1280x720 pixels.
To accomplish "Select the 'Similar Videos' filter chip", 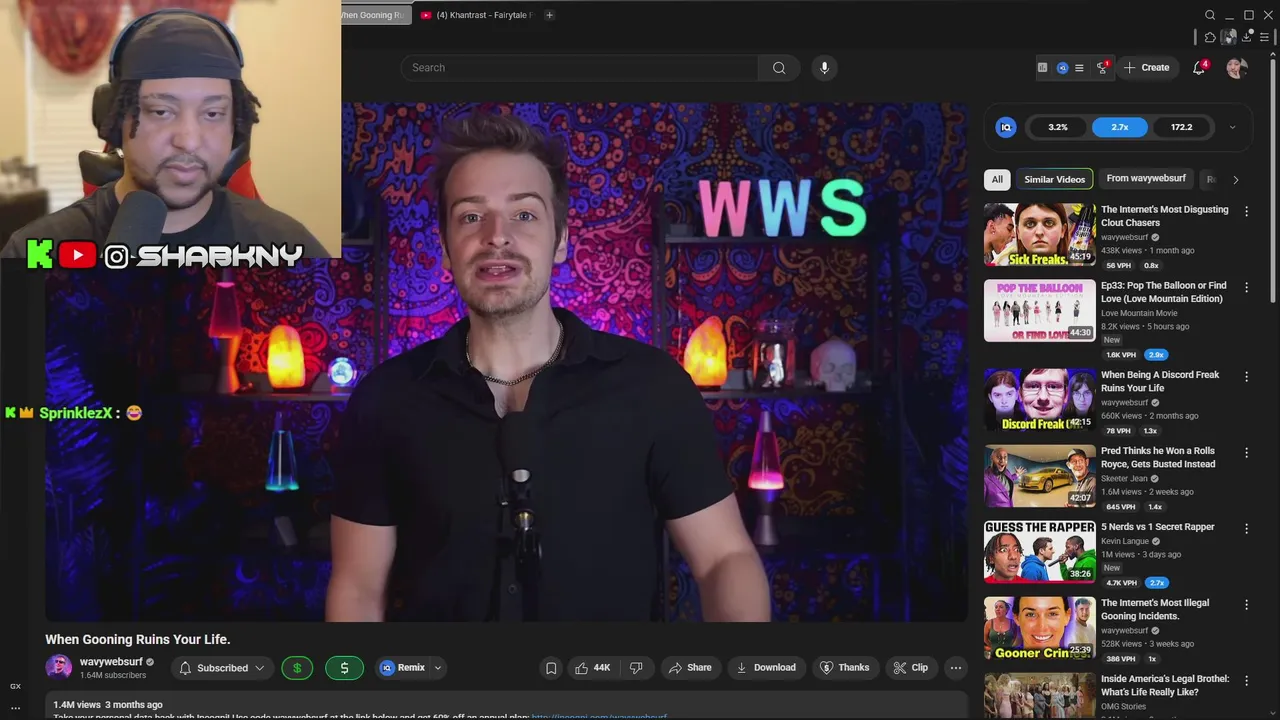I will [1054, 180].
